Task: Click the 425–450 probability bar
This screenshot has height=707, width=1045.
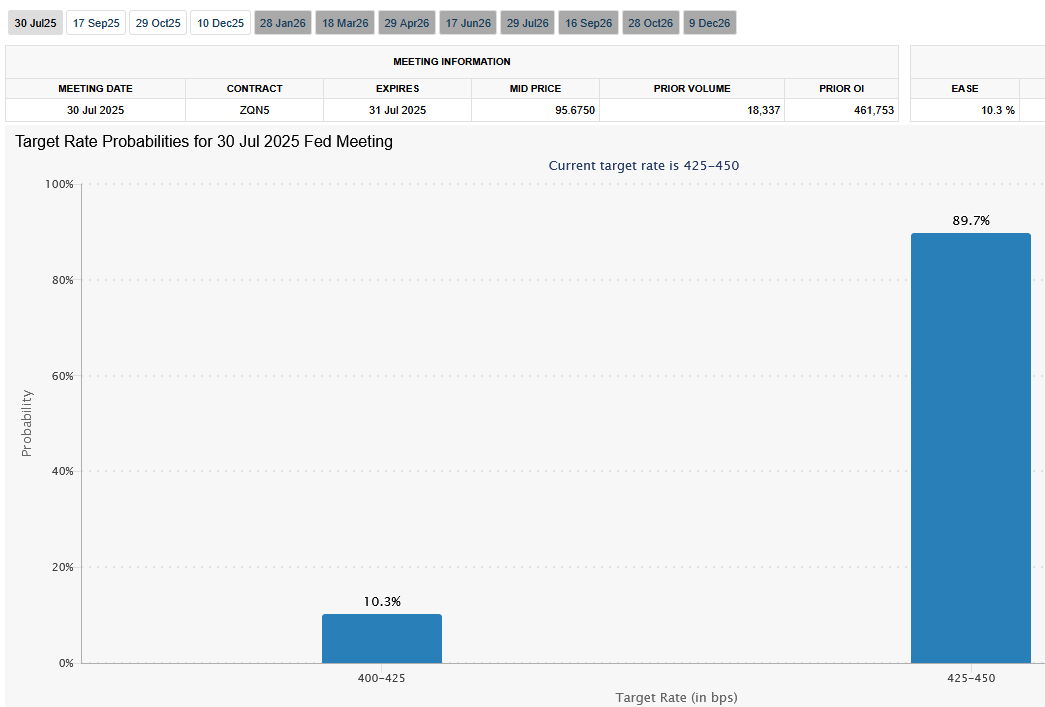Action: click(971, 448)
